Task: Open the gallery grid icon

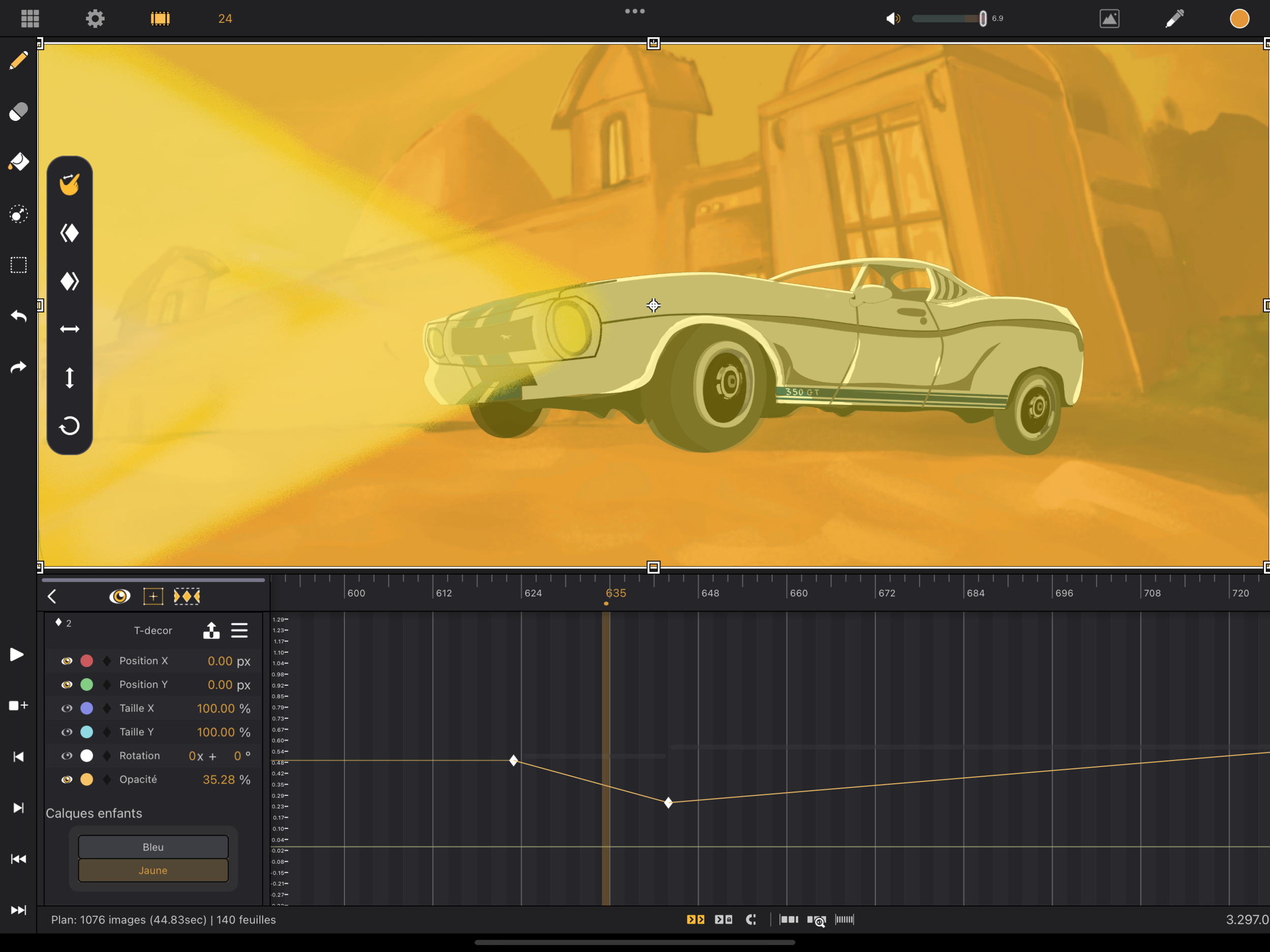Action: pyautogui.click(x=30, y=18)
